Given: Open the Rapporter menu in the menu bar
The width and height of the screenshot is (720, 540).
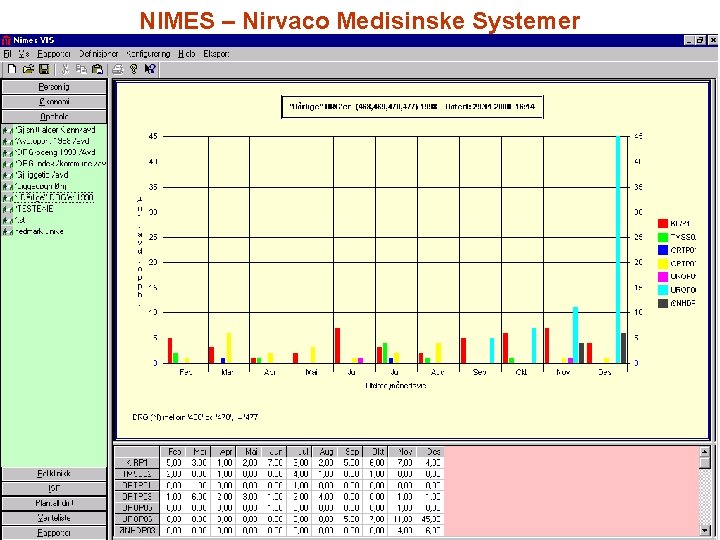Looking at the screenshot, I should point(54,54).
